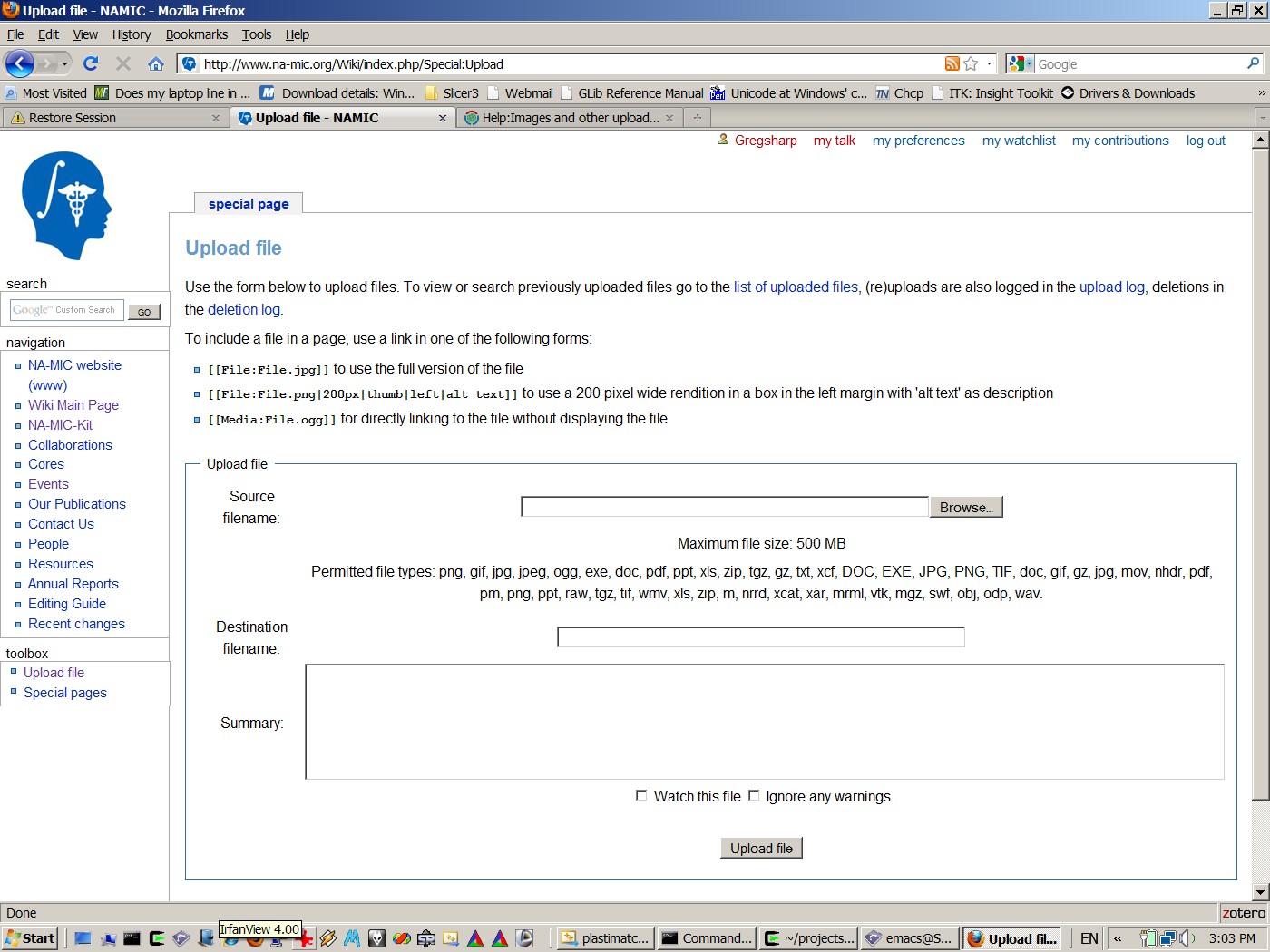Enable the 'Watch this file' checkbox
The height and width of the screenshot is (952, 1270).
[x=641, y=796]
